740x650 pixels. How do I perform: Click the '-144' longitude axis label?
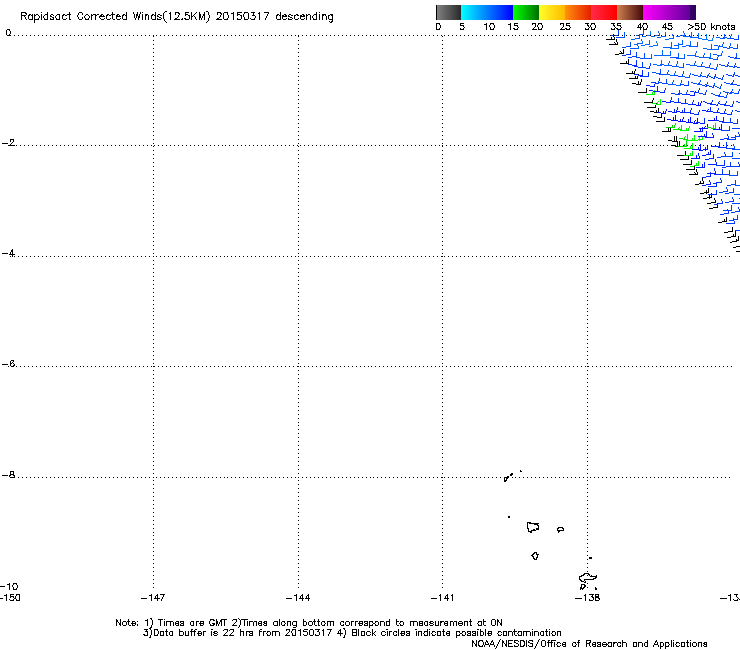(x=298, y=598)
